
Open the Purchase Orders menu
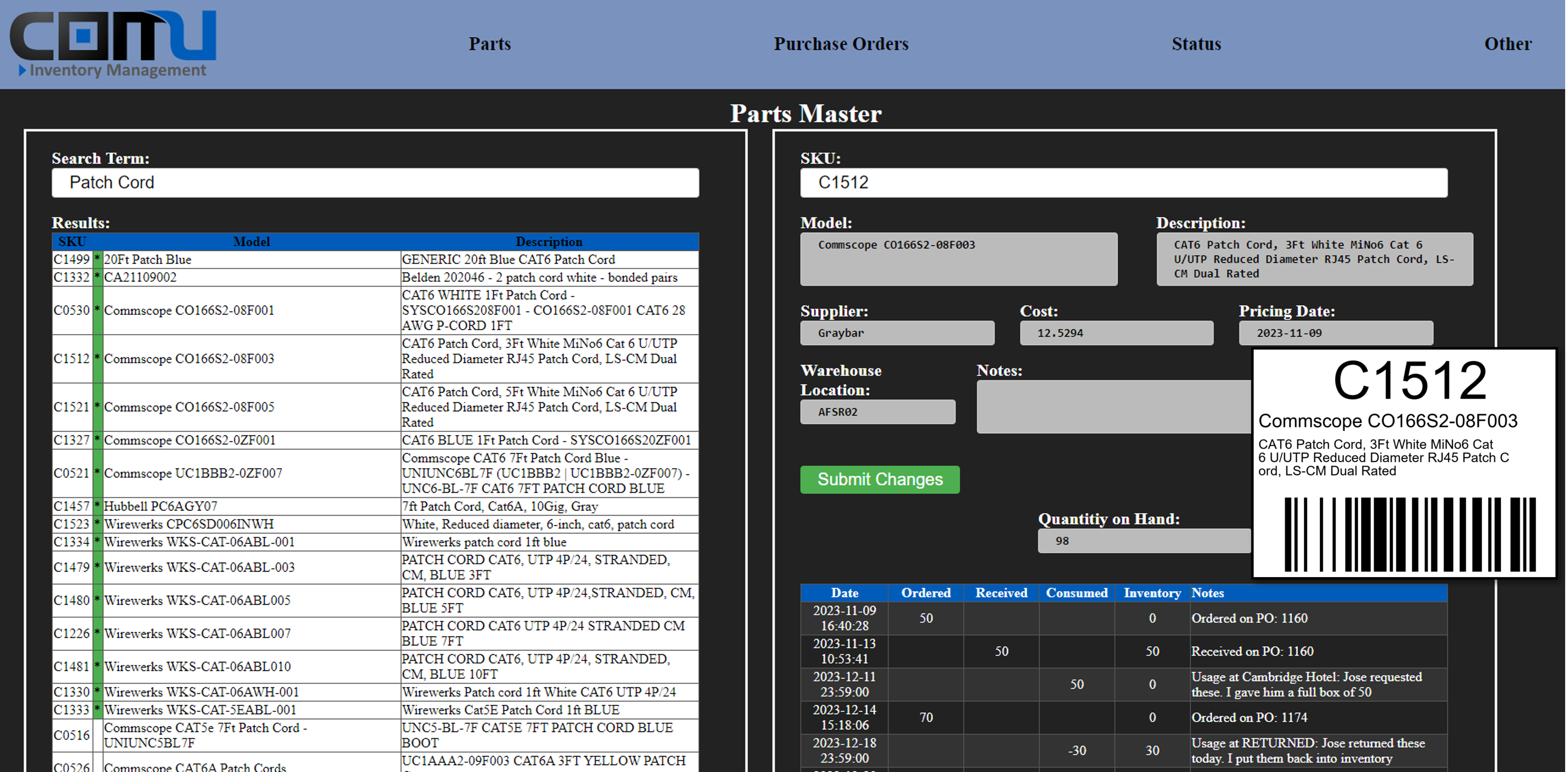pos(841,44)
